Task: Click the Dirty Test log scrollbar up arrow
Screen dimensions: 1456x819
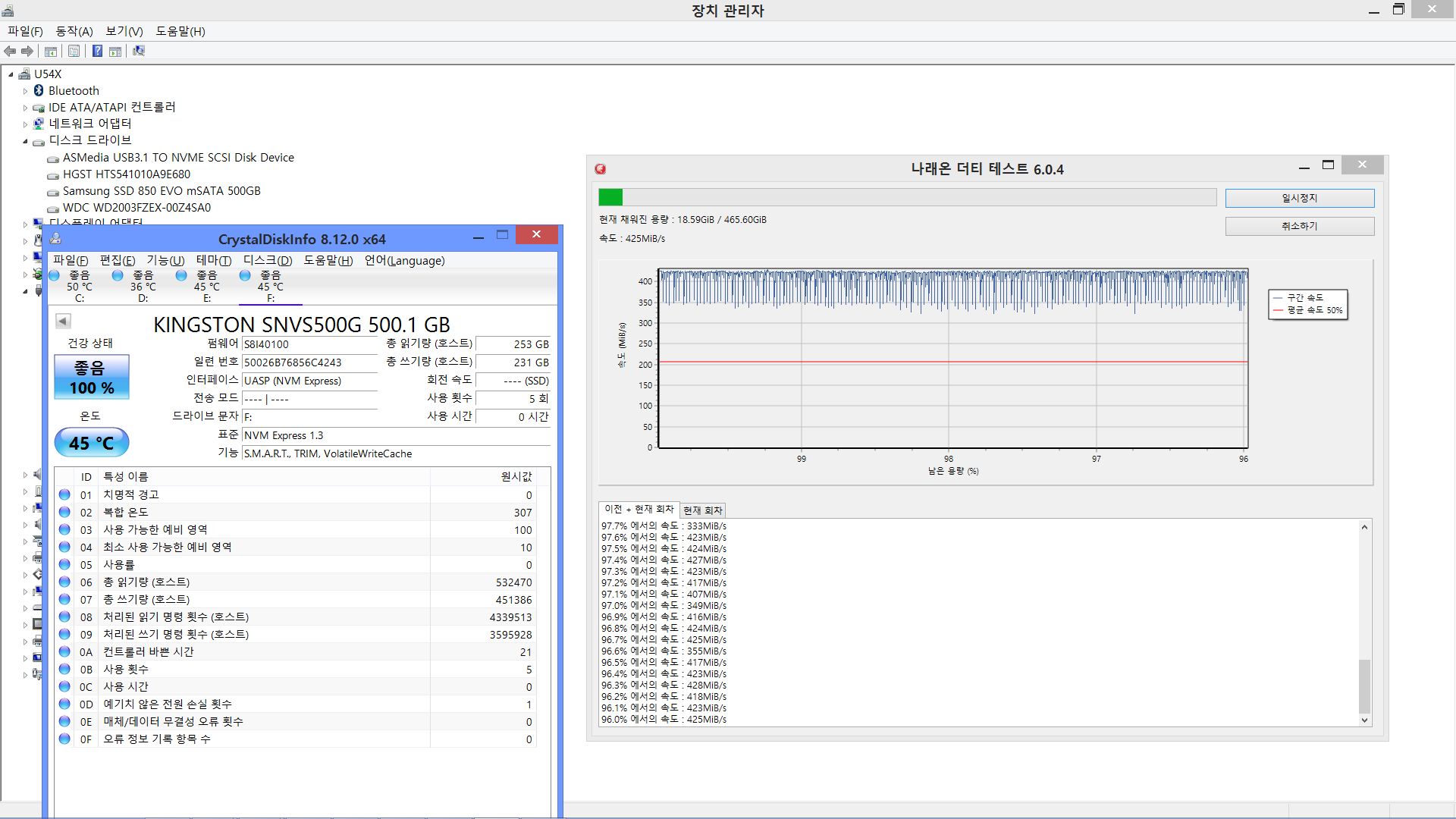Action: pyautogui.click(x=1364, y=526)
